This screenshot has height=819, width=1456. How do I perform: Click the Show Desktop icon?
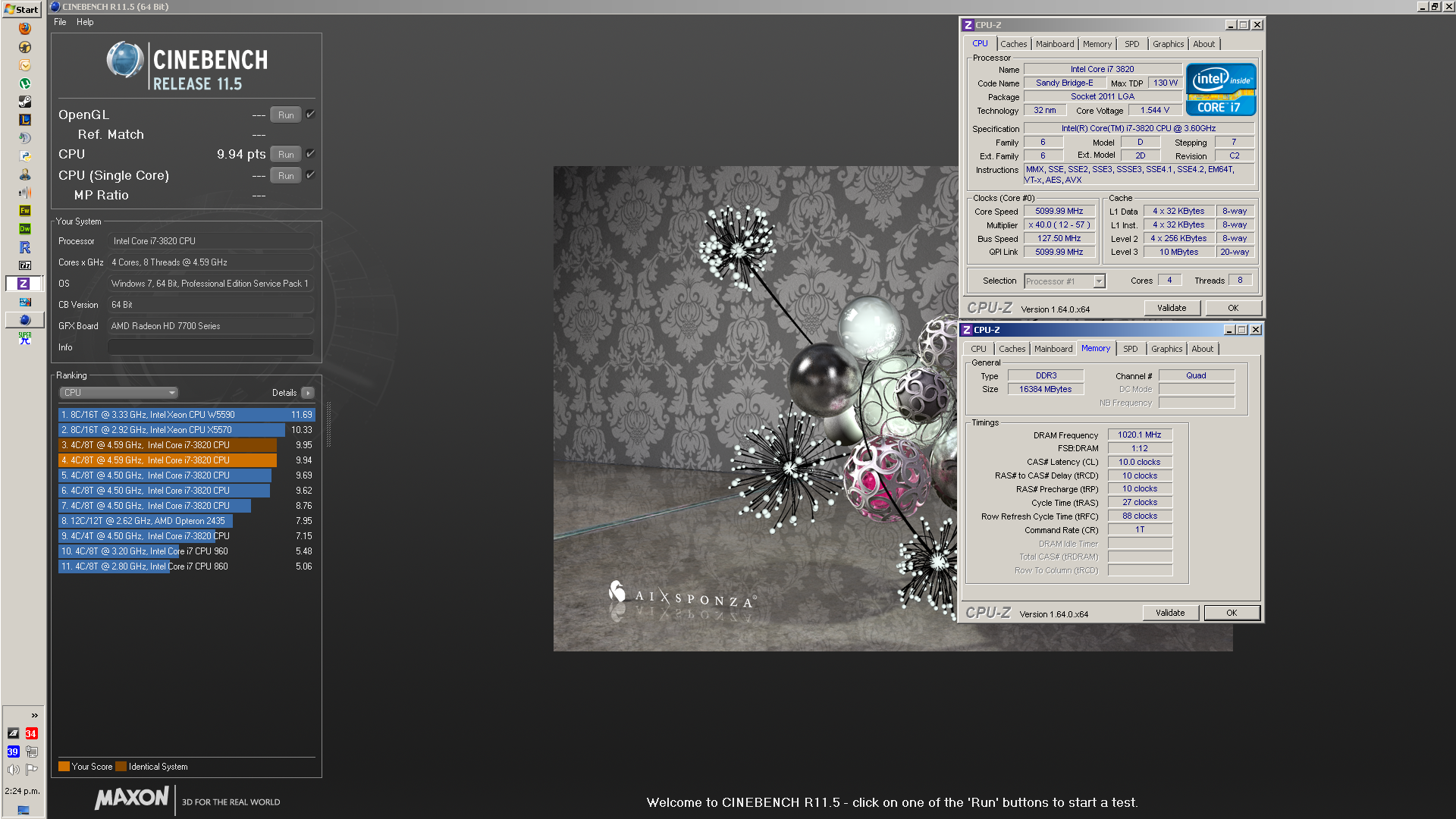click(24, 810)
